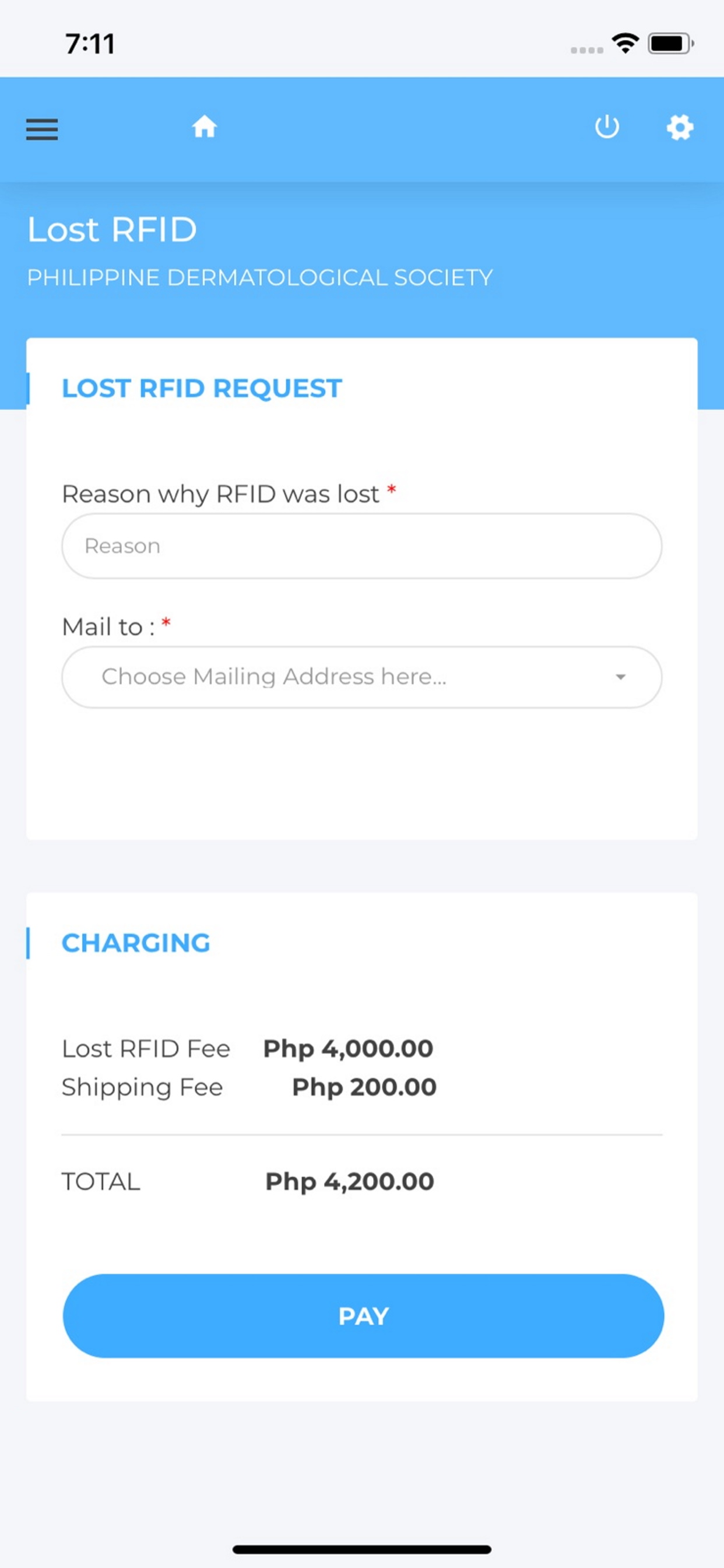Tap the Wi-Fi status icon
Screen dimensions: 724x1568
click(x=625, y=43)
